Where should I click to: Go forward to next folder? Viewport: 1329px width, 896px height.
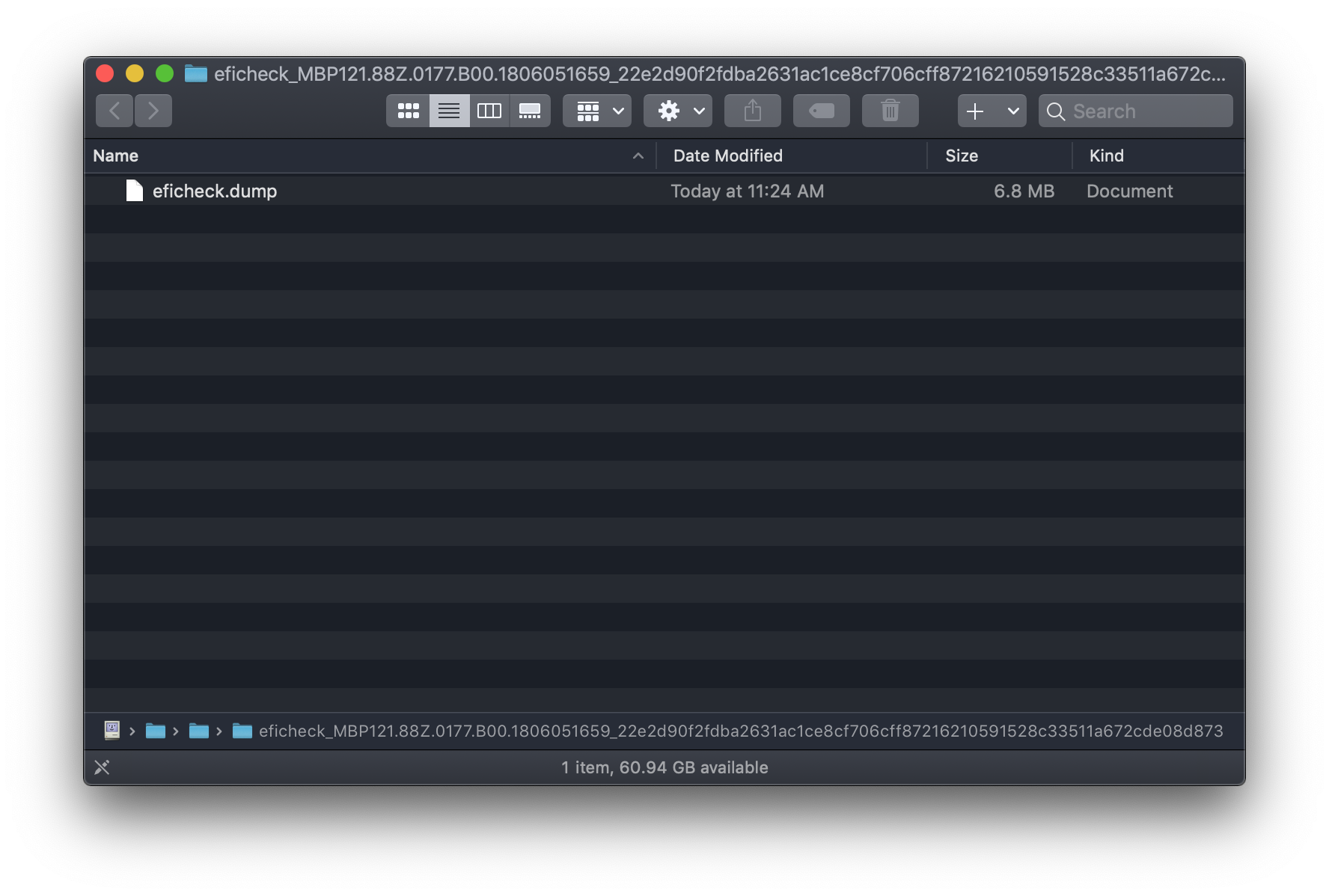click(153, 111)
